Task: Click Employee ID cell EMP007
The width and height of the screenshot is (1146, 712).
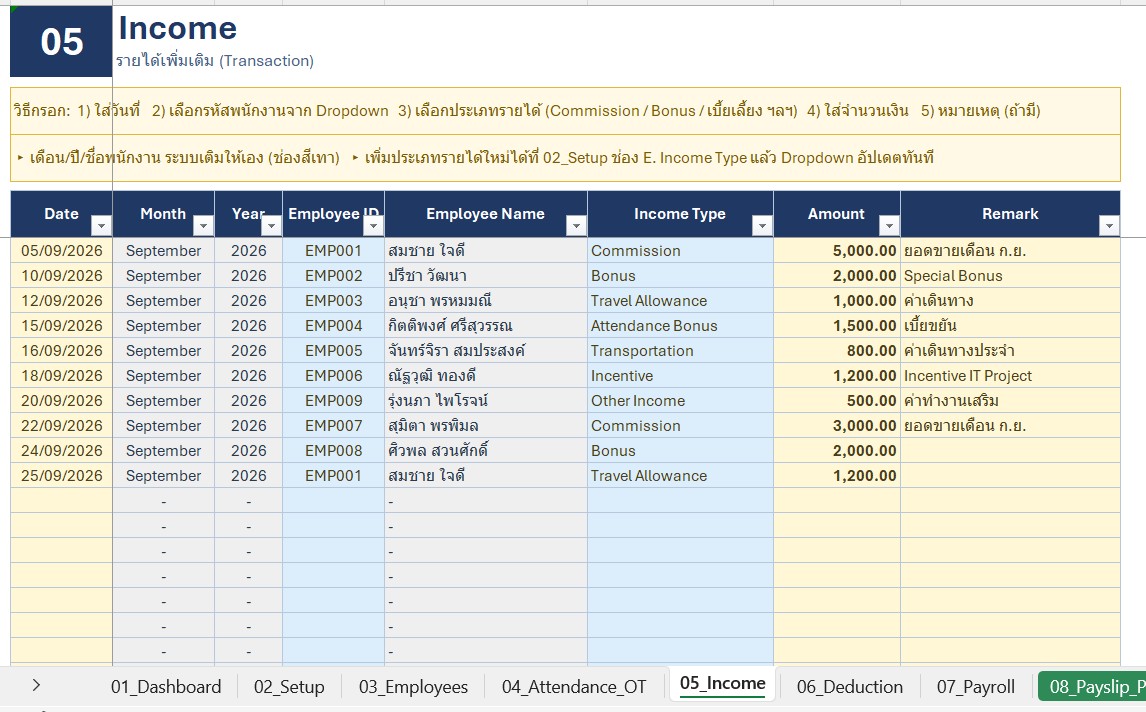Action: pyautogui.click(x=333, y=425)
